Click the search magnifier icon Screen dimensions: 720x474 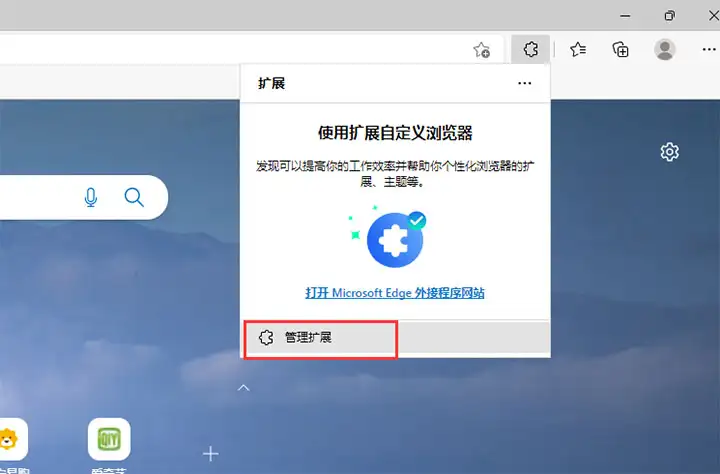click(134, 198)
